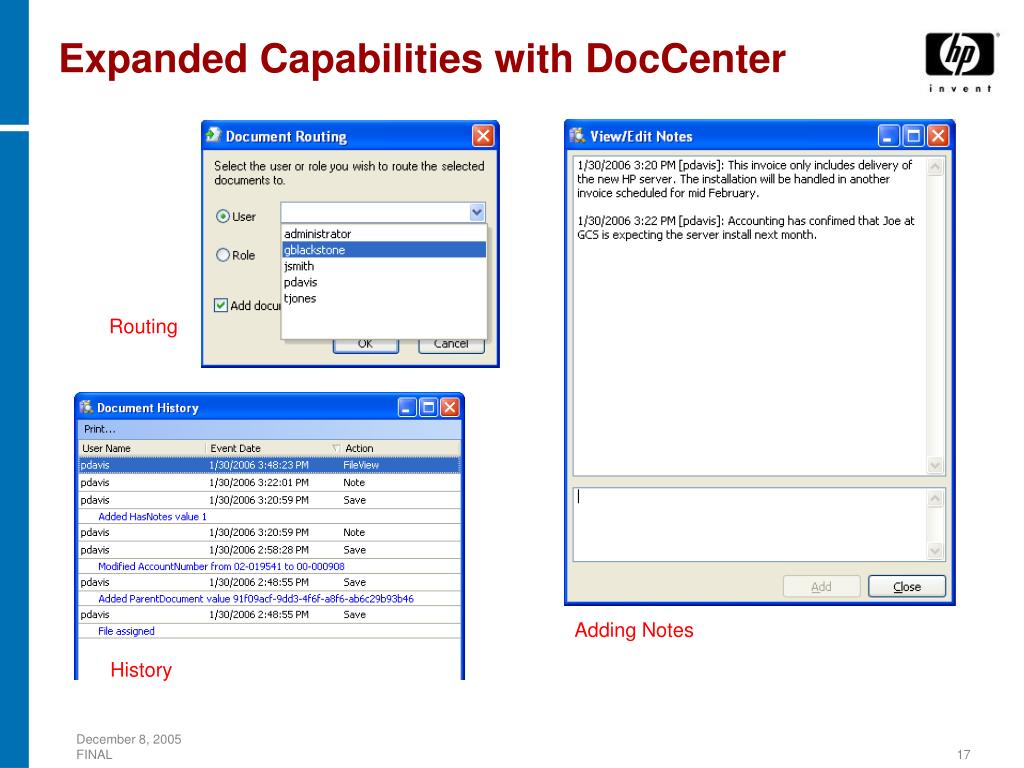This screenshot has width=1024, height=768.
Task: Minimize the Document History window
Action: click(x=407, y=408)
